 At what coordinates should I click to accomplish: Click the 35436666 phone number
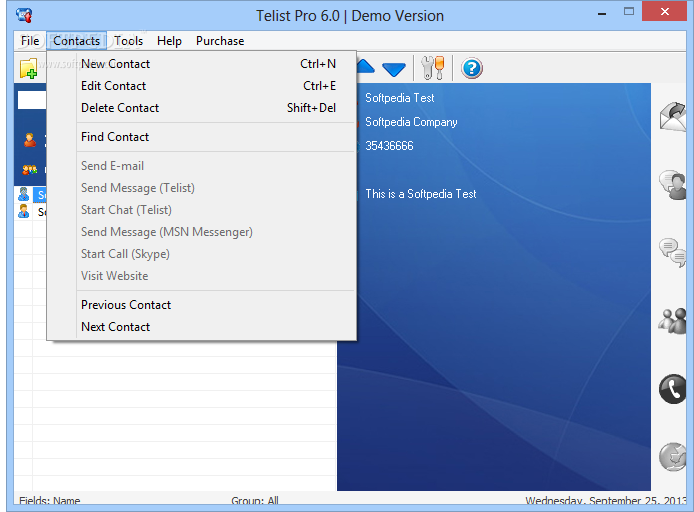(x=389, y=146)
